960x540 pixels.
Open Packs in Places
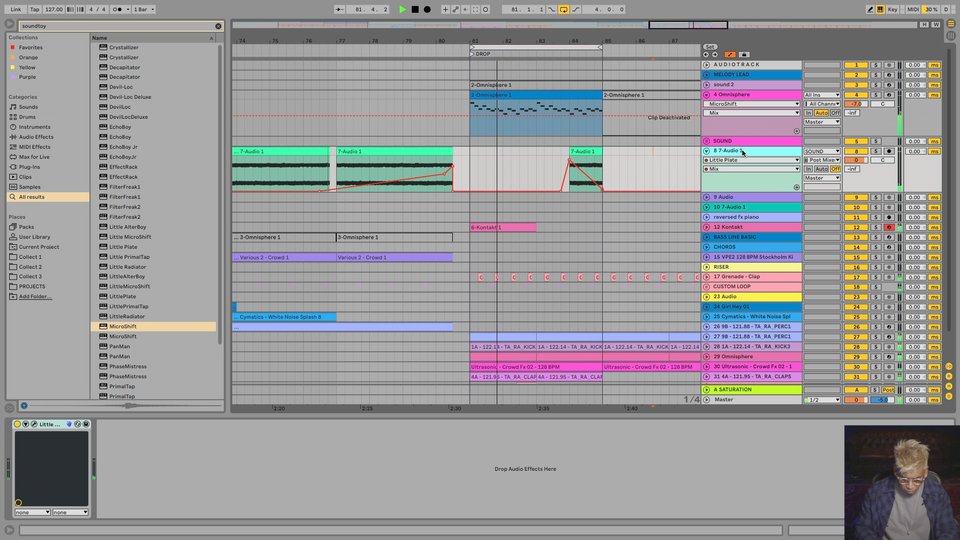tap(26, 227)
